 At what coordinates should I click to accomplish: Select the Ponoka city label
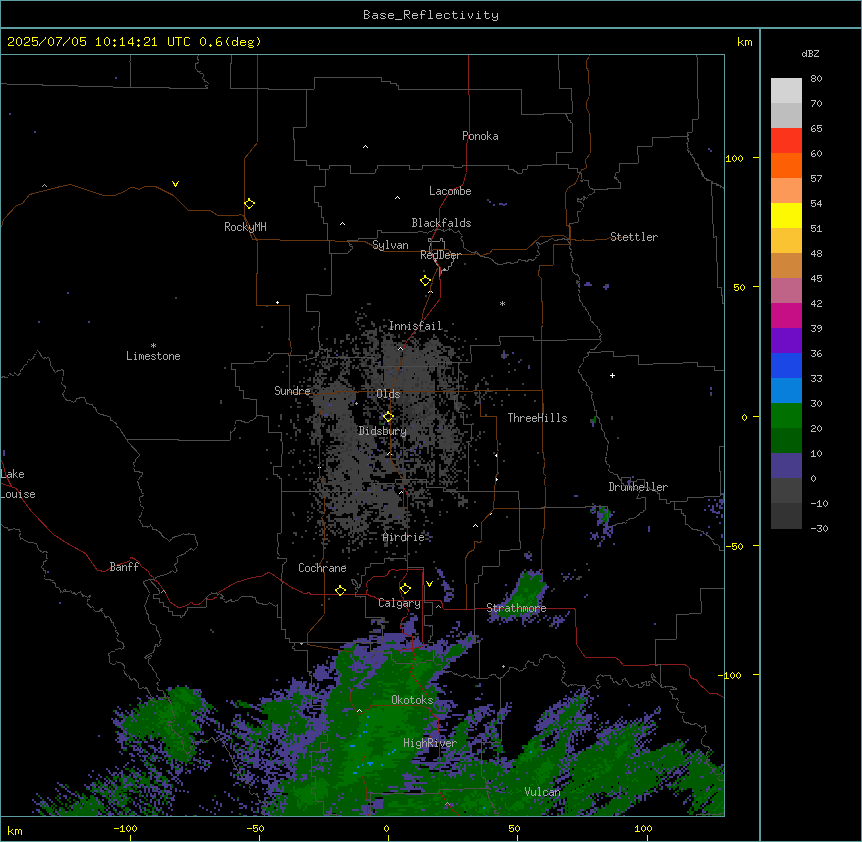coord(480,136)
